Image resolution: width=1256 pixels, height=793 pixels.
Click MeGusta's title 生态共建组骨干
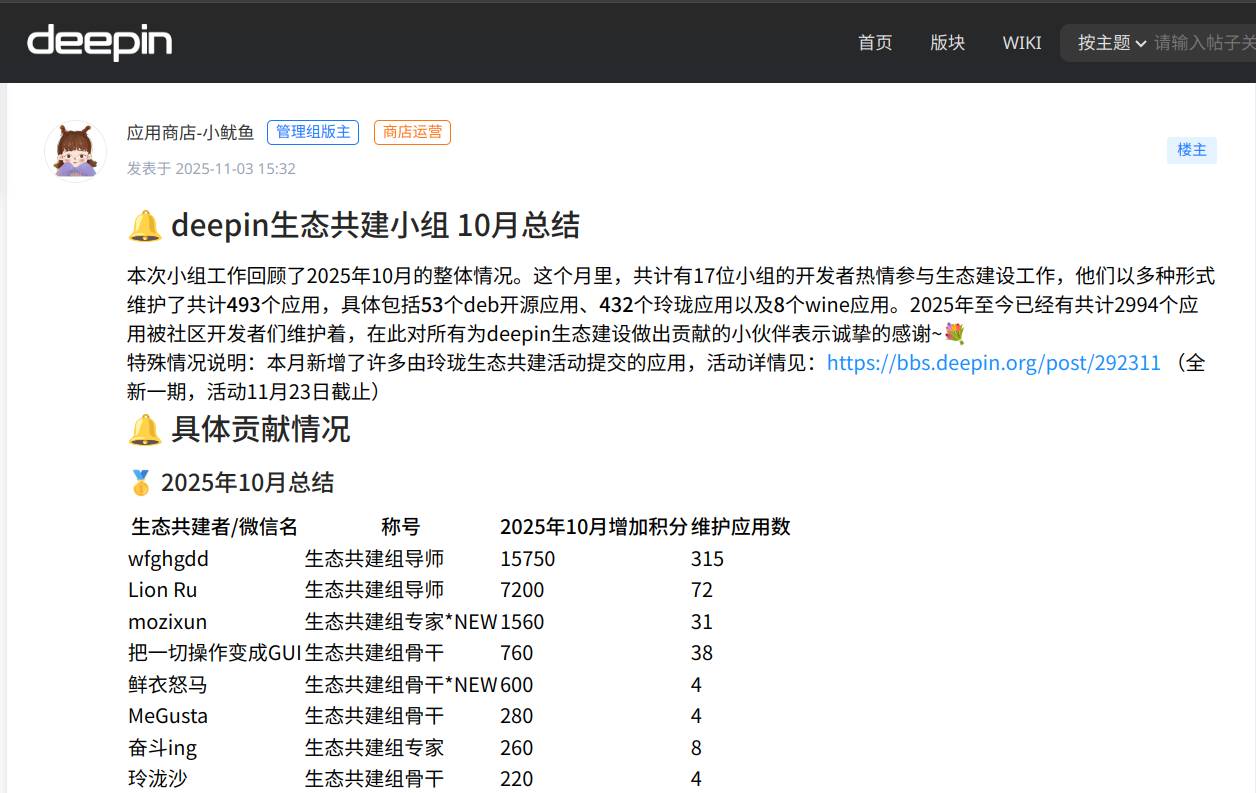click(374, 716)
